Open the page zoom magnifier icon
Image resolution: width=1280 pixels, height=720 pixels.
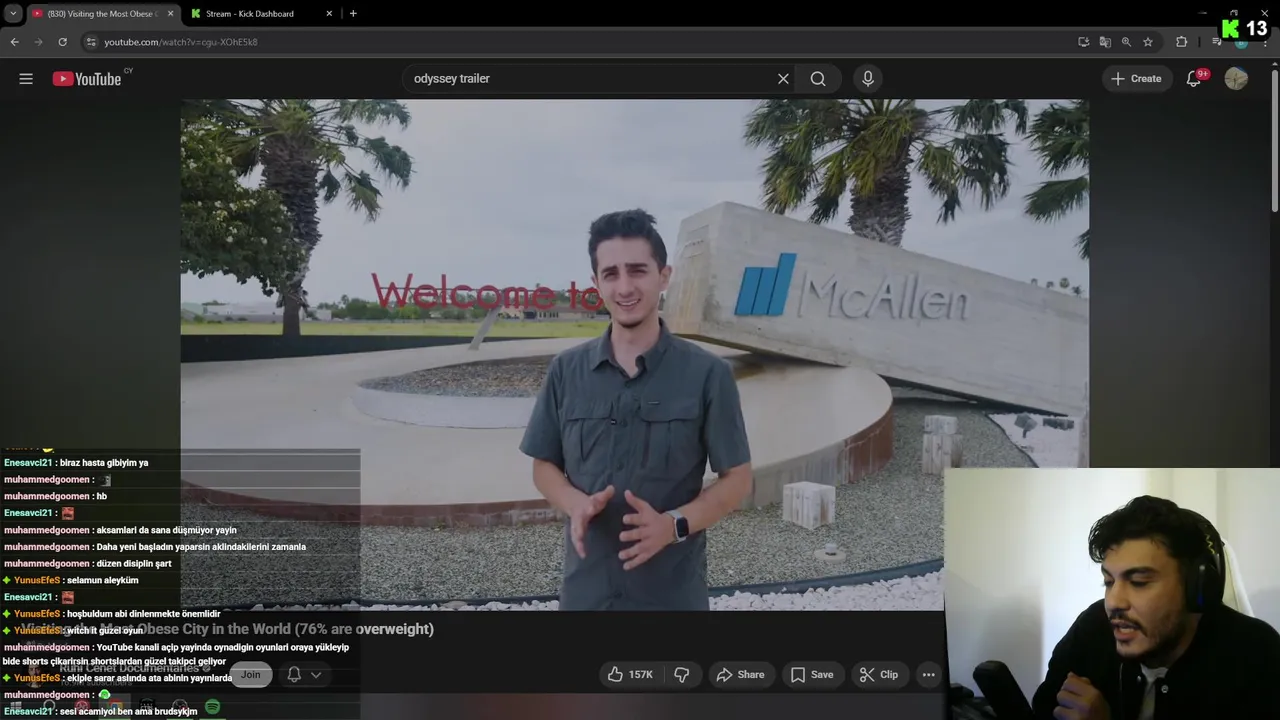(x=1126, y=42)
